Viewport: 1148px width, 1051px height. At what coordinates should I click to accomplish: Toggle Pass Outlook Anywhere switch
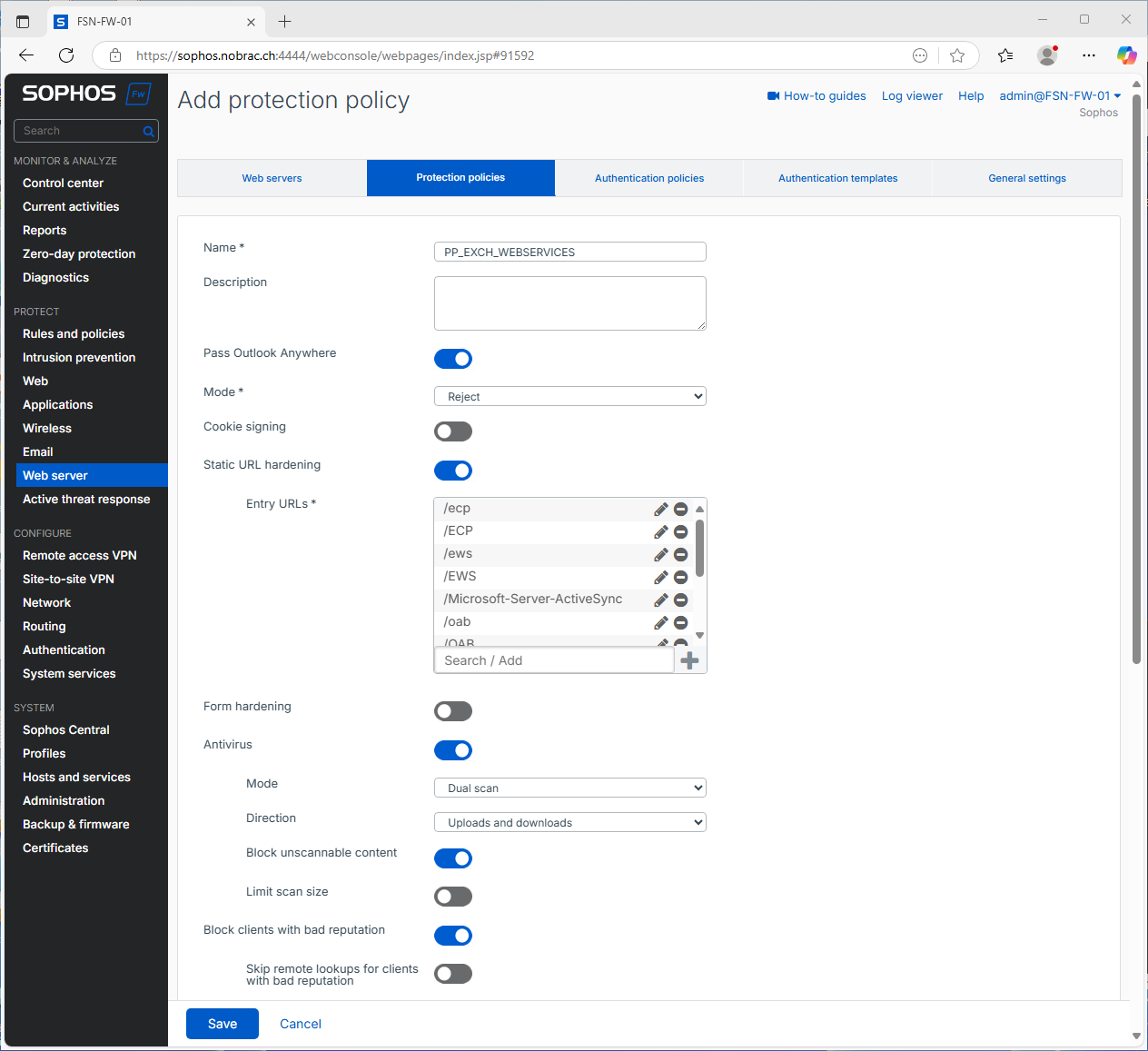[x=453, y=359]
